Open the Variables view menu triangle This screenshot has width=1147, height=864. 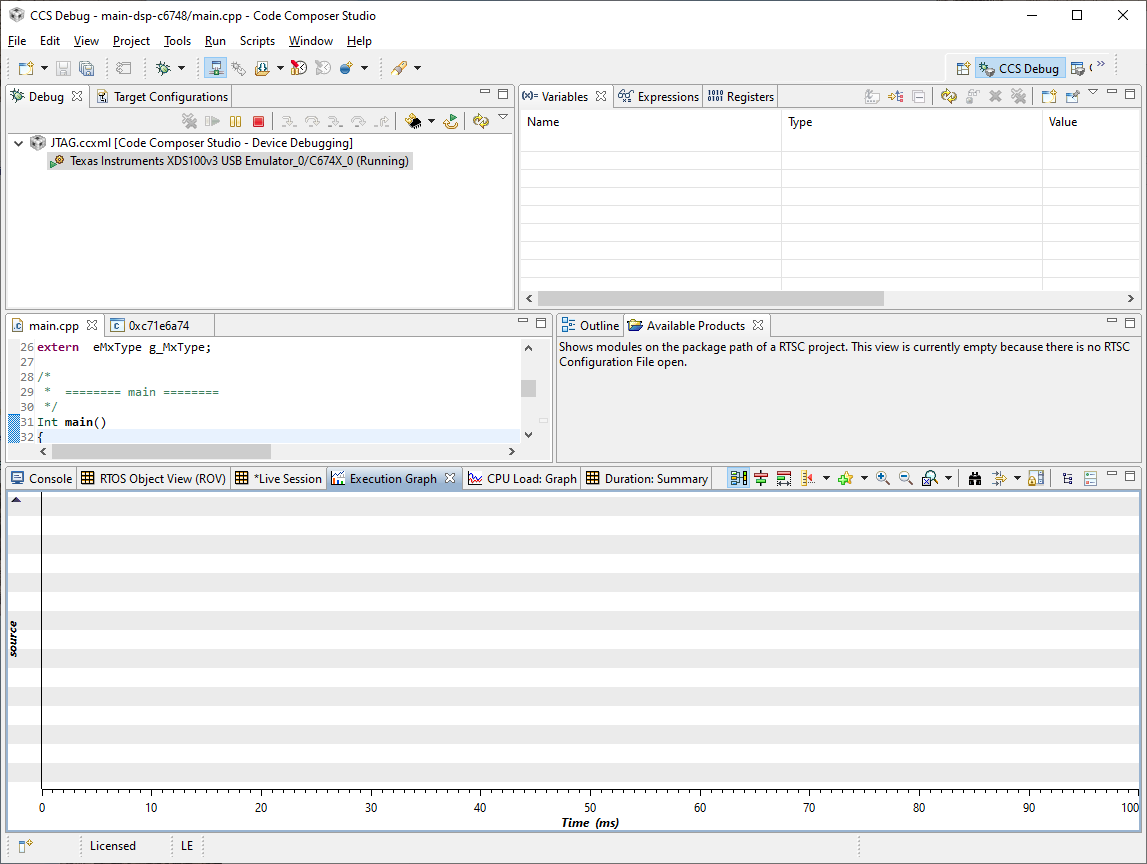pos(1093,92)
